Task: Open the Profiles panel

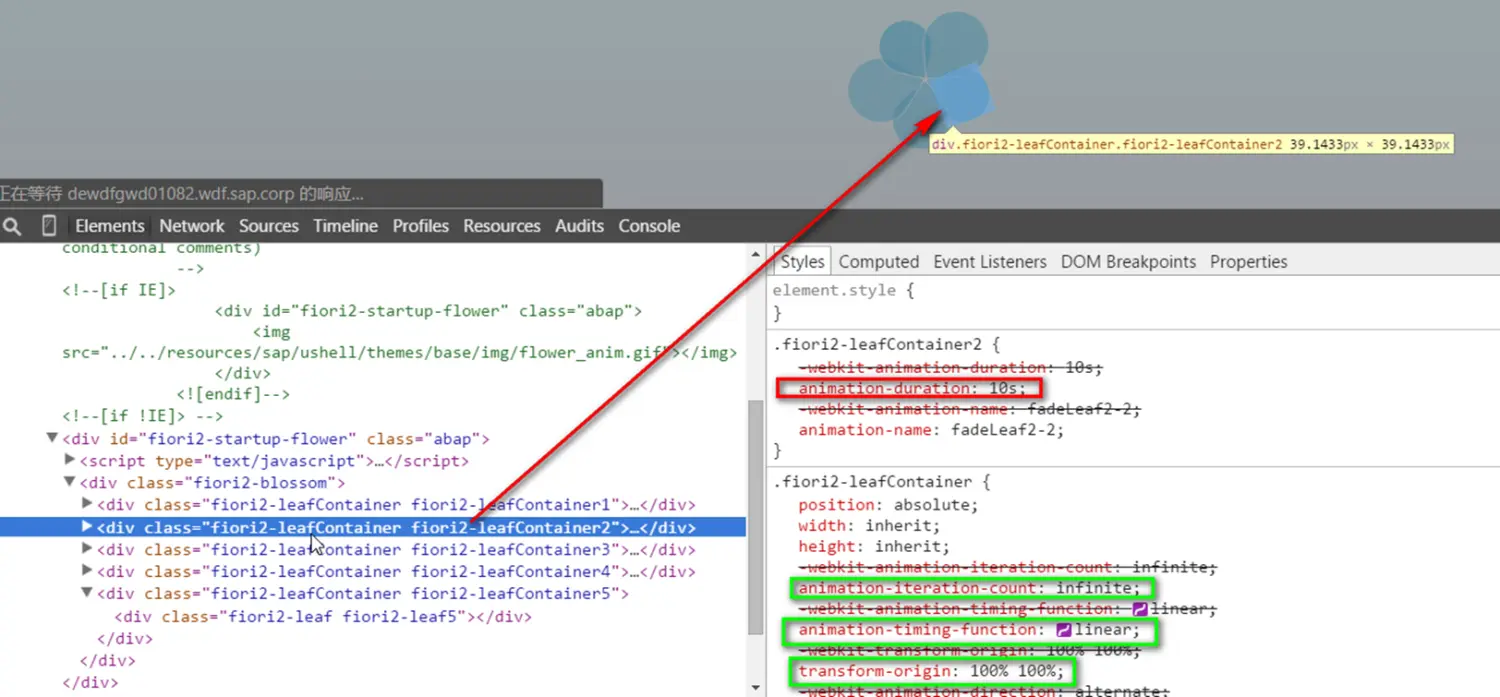Action: (x=421, y=226)
